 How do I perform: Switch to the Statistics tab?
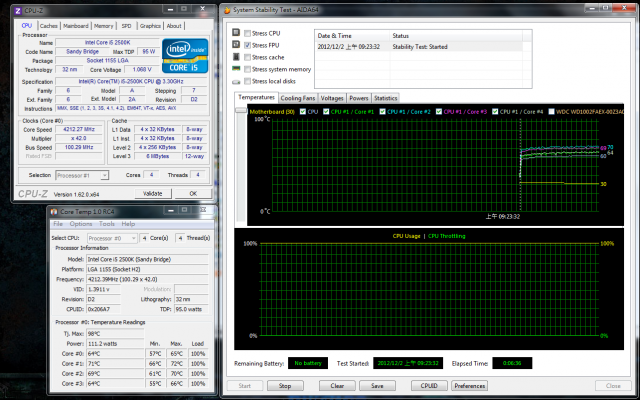(x=385, y=98)
